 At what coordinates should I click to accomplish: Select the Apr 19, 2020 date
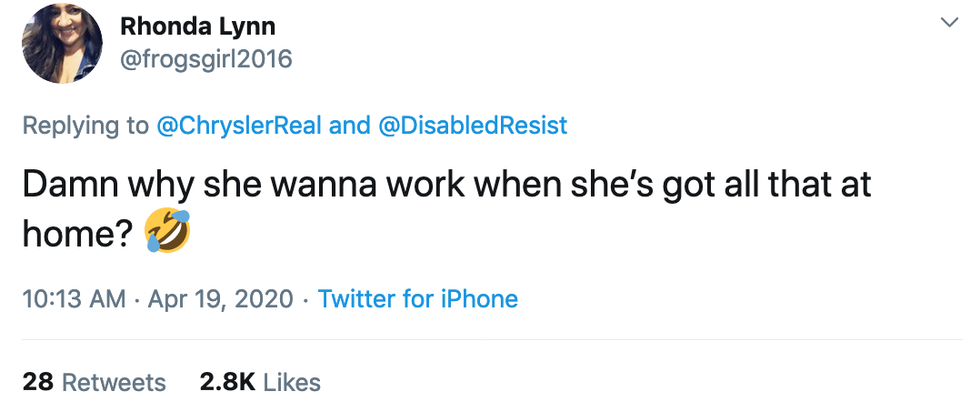click(x=222, y=299)
